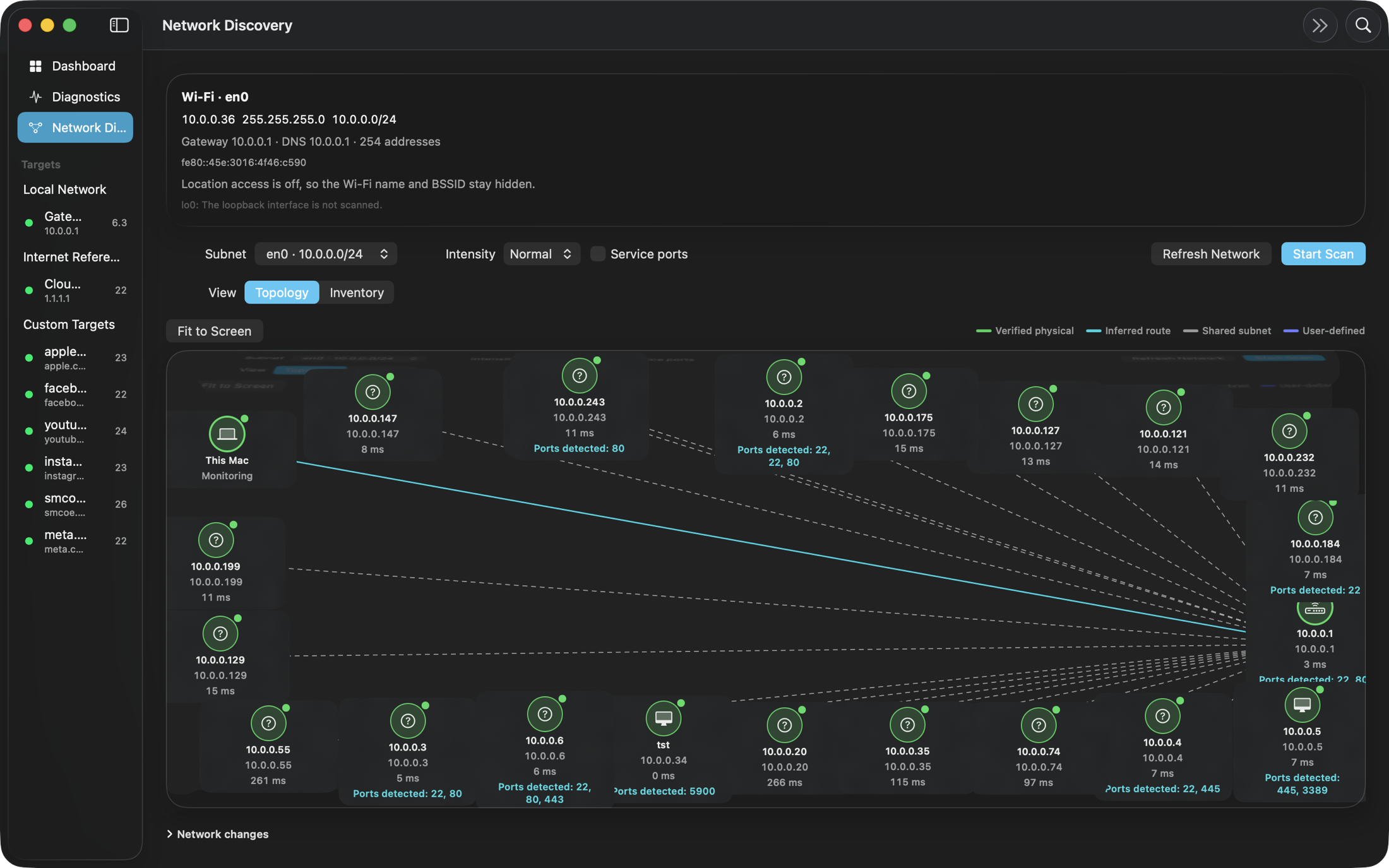Click the Inferred route legend swatch
This screenshot has height=868, width=1389.
tap(1093, 331)
